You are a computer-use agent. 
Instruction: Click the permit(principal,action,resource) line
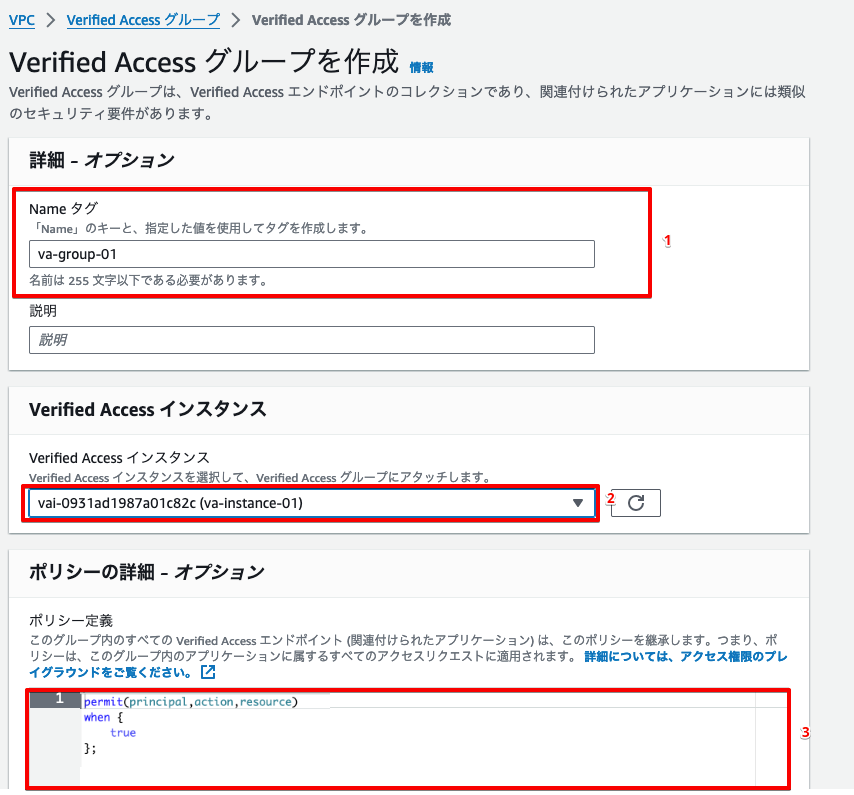pos(191,702)
